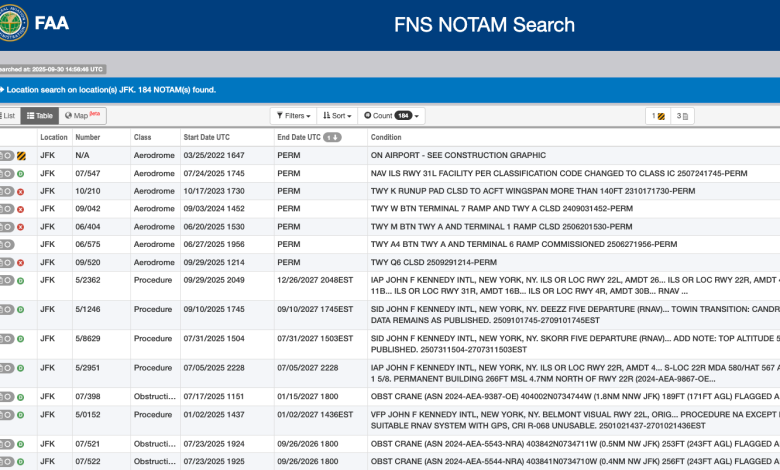Toggle the selector pill on row 5/2362
Image resolution: width=780 pixels, height=470 pixels.
click(x=7, y=281)
